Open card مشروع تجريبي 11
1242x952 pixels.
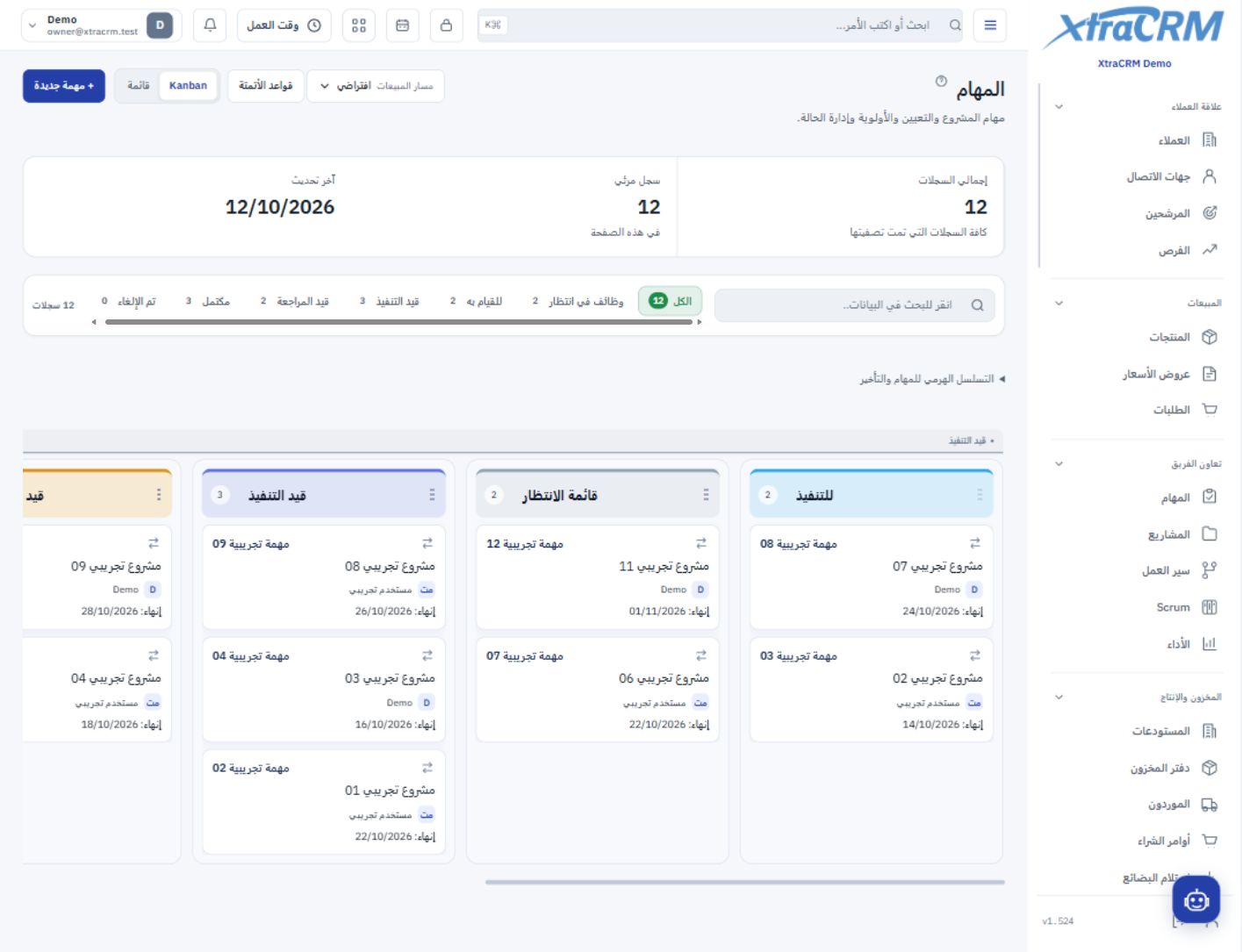(x=598, y=577)
